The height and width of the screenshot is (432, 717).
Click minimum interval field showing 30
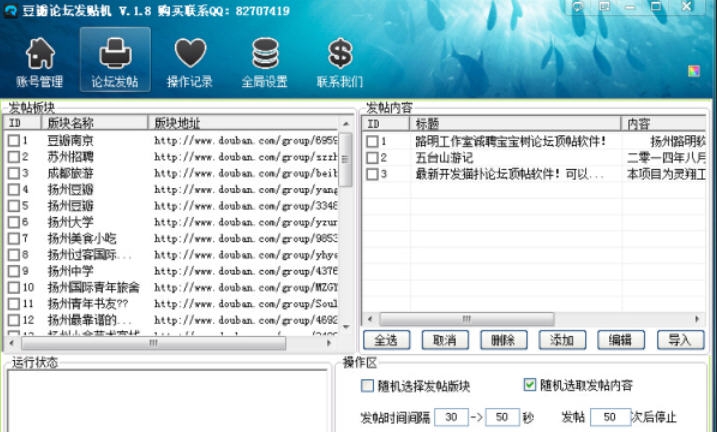click(451, 417)
